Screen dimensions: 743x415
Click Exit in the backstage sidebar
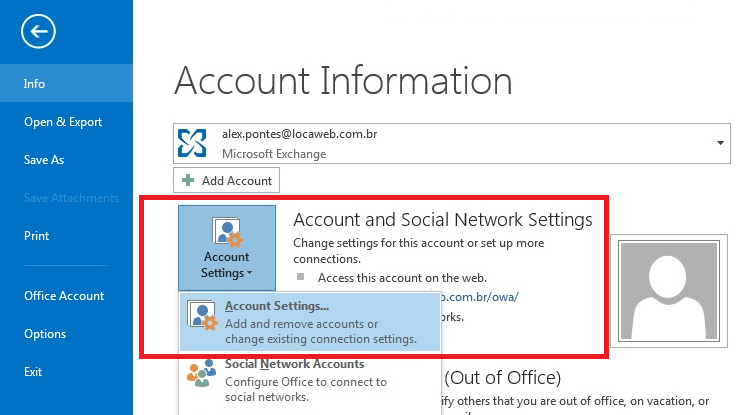33,371
